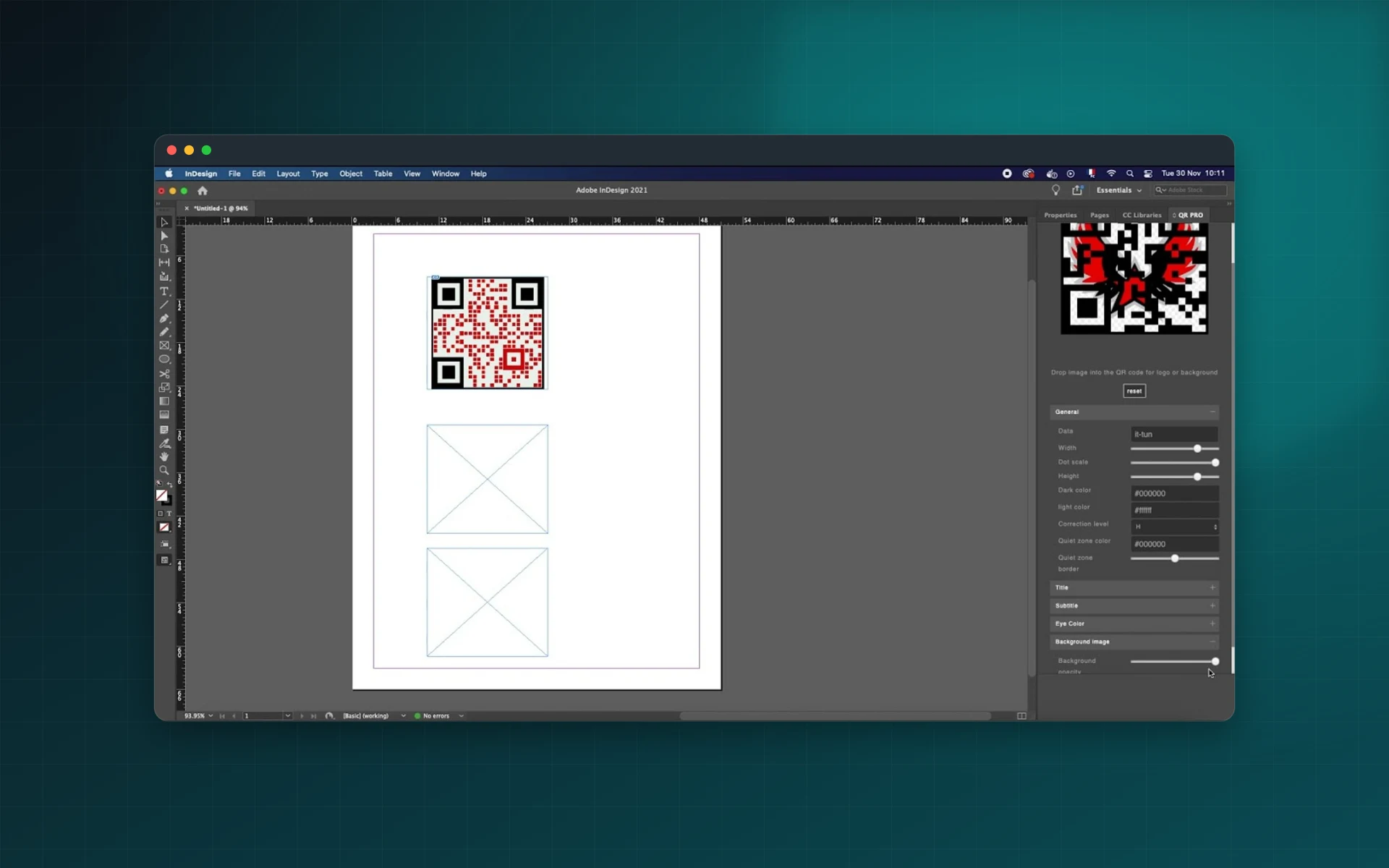Image resolution: width=1389 pixels, height=868 pixels.
Task: Click the reset button
Action: coord(1134,391)
